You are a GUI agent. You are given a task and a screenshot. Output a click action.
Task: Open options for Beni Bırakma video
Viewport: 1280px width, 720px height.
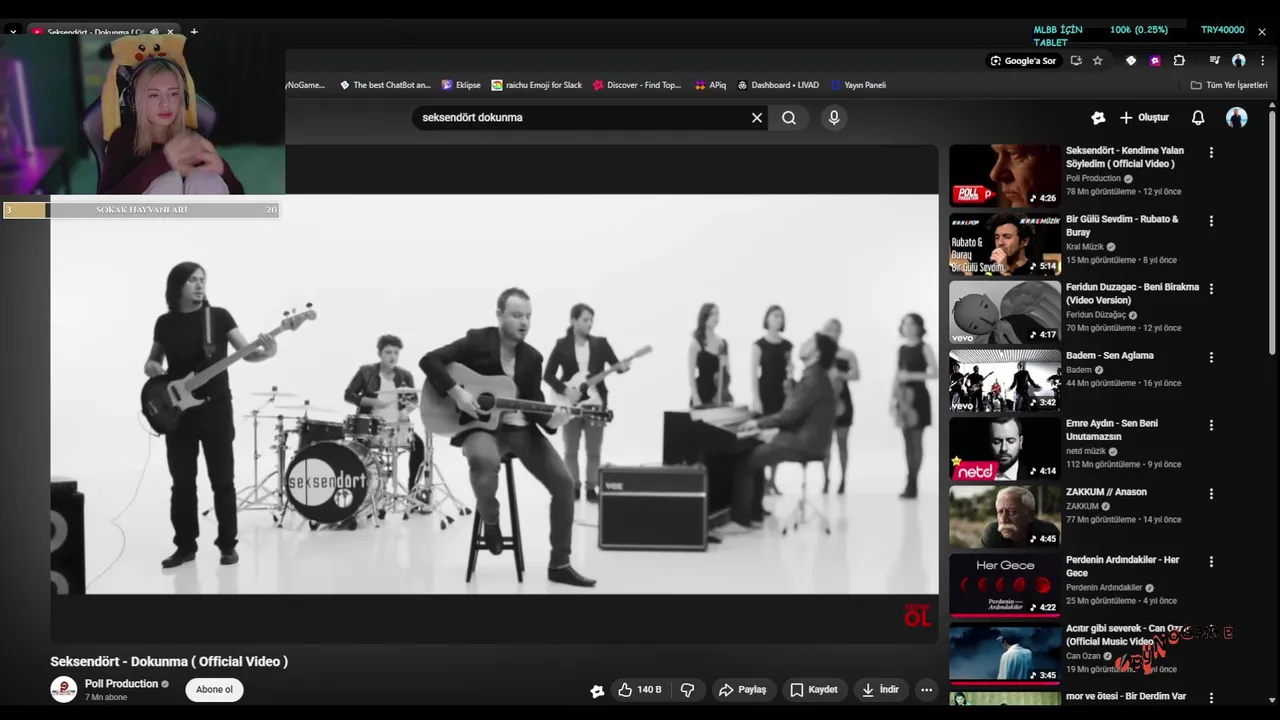click(1211, 289)
